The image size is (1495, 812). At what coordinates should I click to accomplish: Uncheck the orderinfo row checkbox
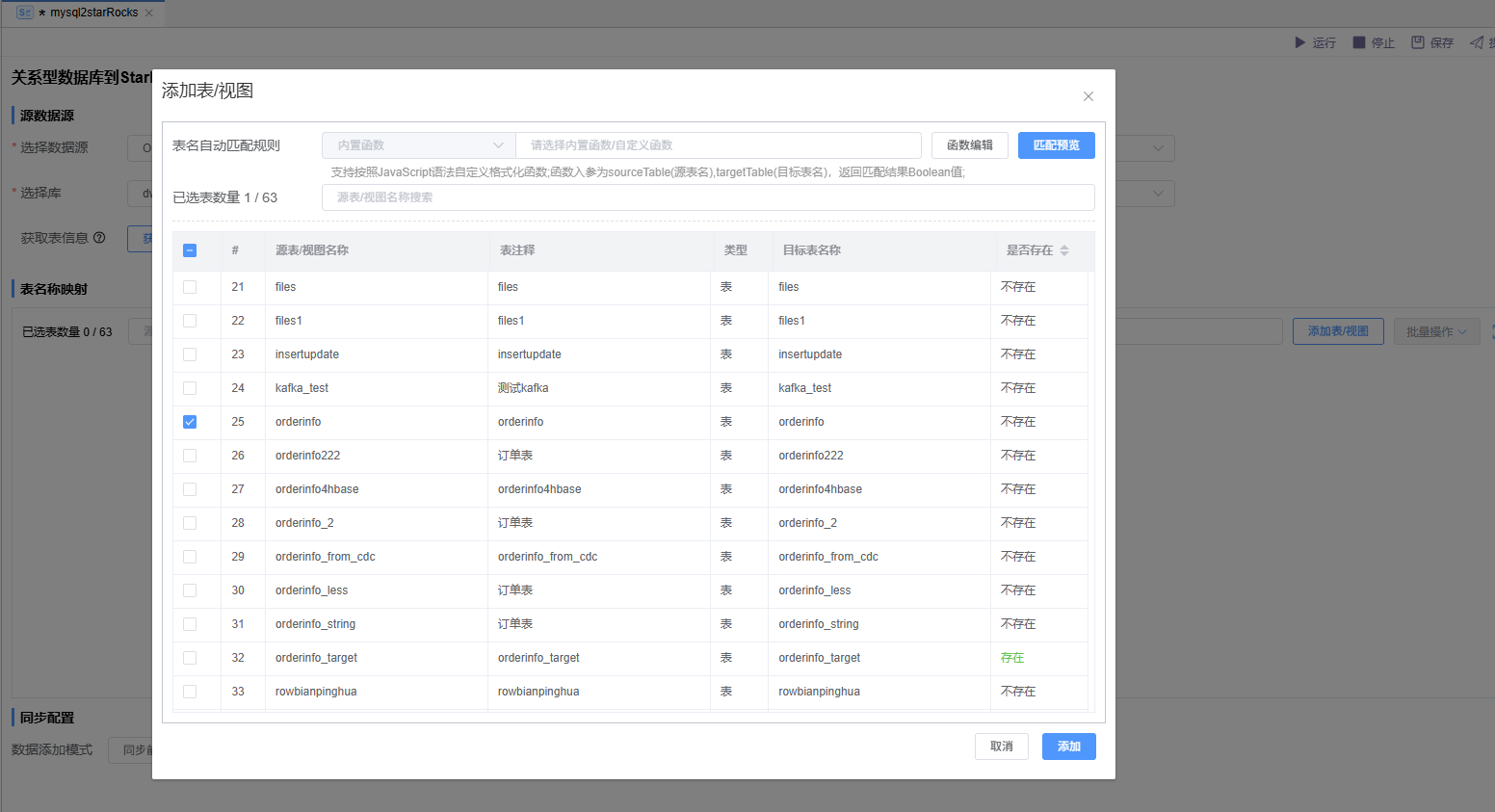click(x=190, y=422)
